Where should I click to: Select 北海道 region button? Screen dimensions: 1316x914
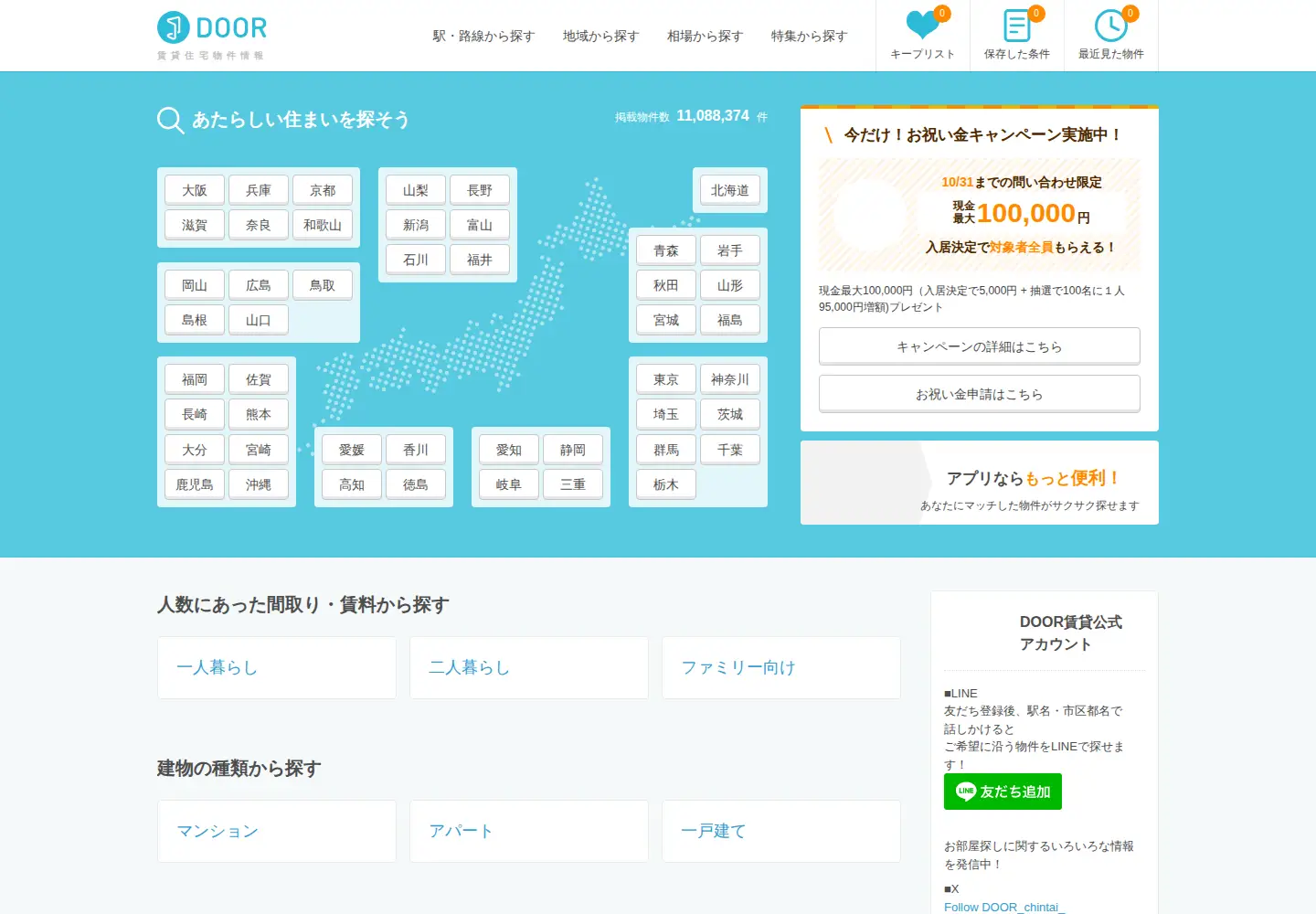730,190
